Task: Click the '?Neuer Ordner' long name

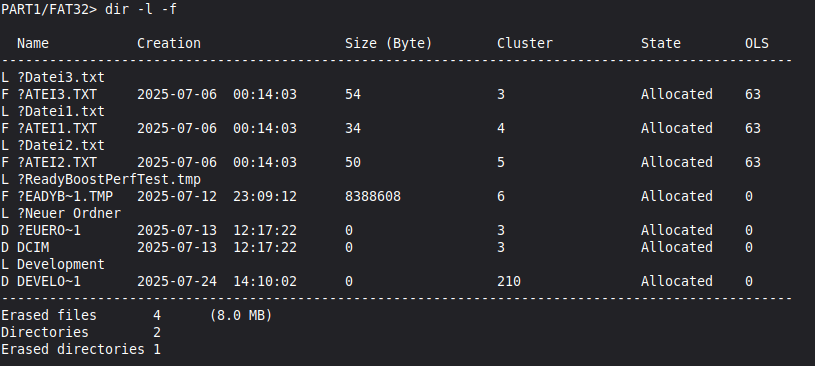Action: pyautogui.click(x=69, y=213)
